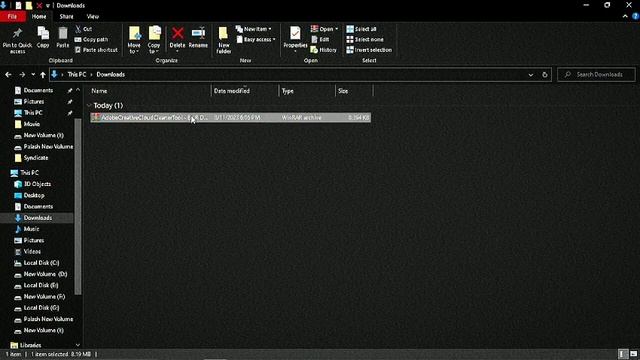Click Select all
The image size is (640, 360).
pos(361,29)
